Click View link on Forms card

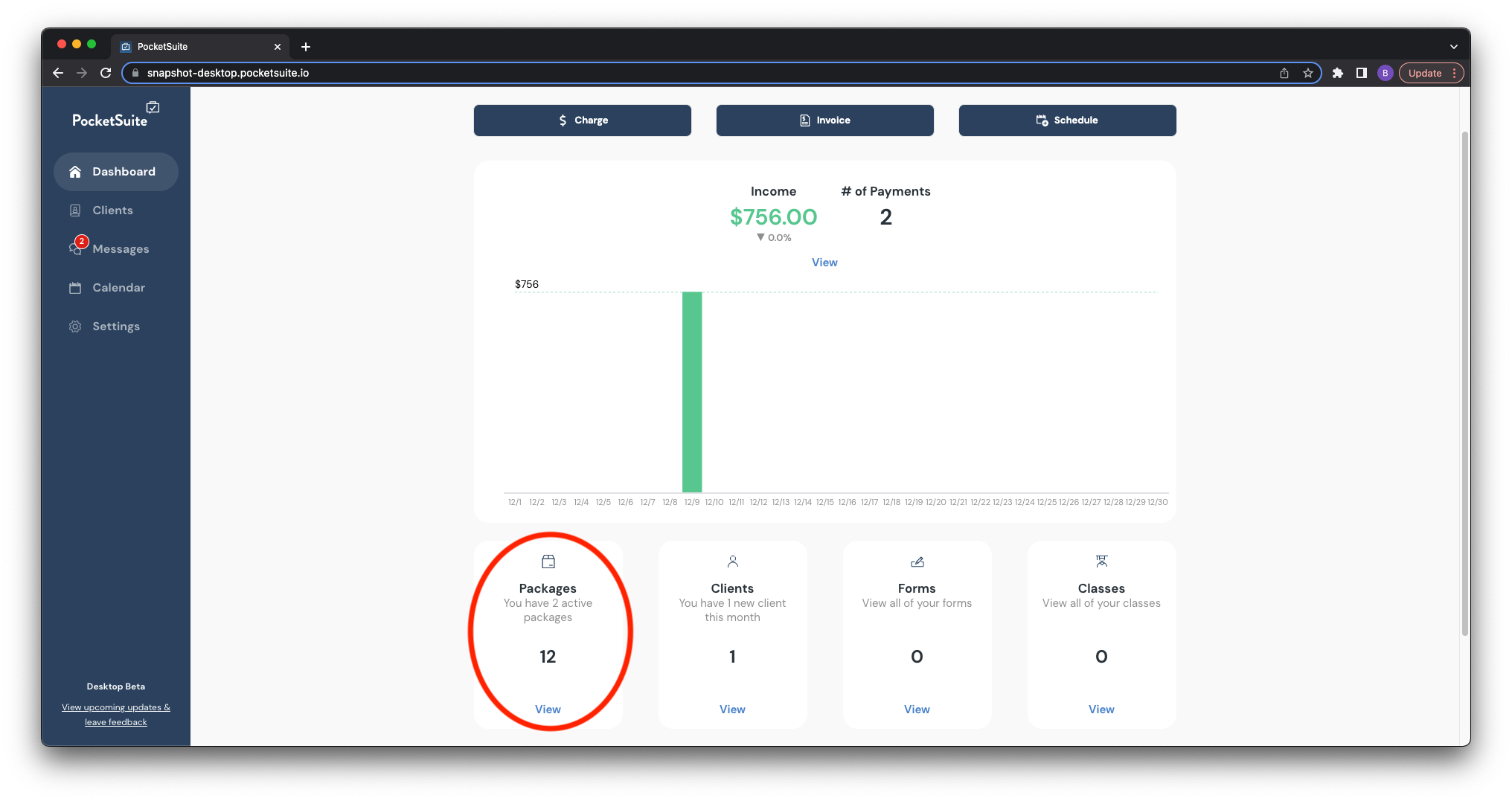pyautogui.click(x=917, y=710)
